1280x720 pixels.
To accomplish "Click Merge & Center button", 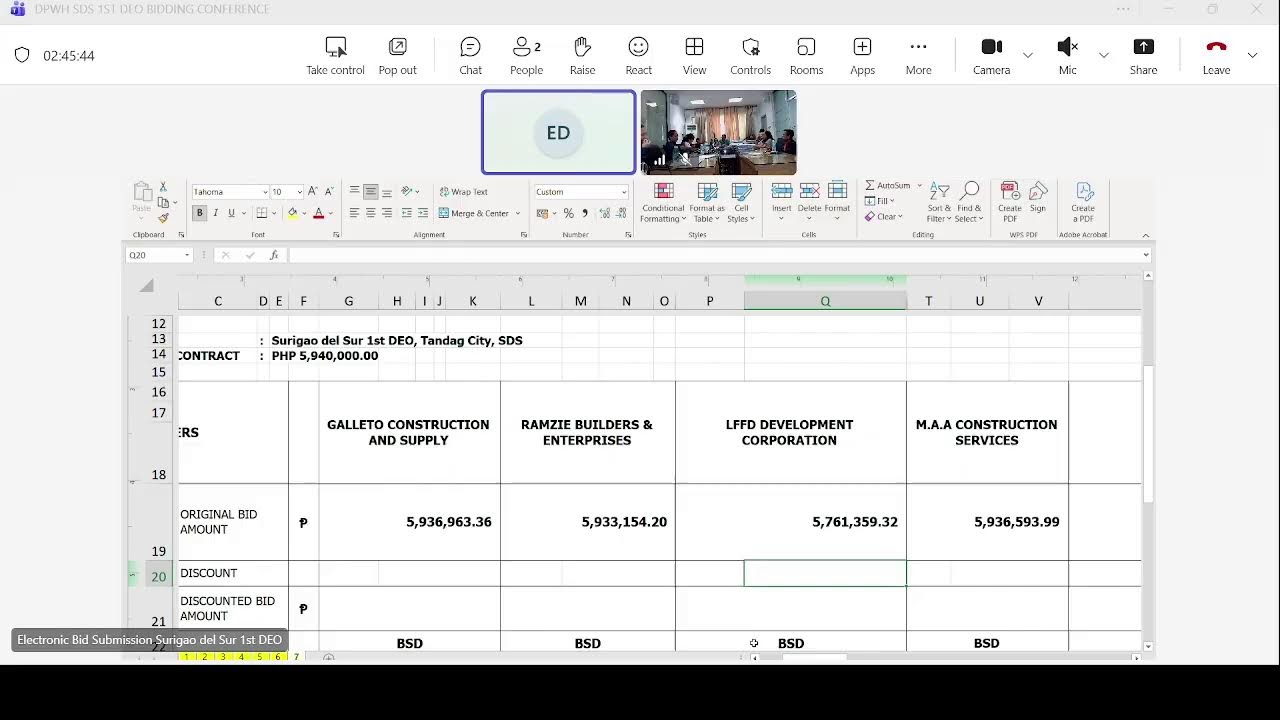I will pos(474,213).
